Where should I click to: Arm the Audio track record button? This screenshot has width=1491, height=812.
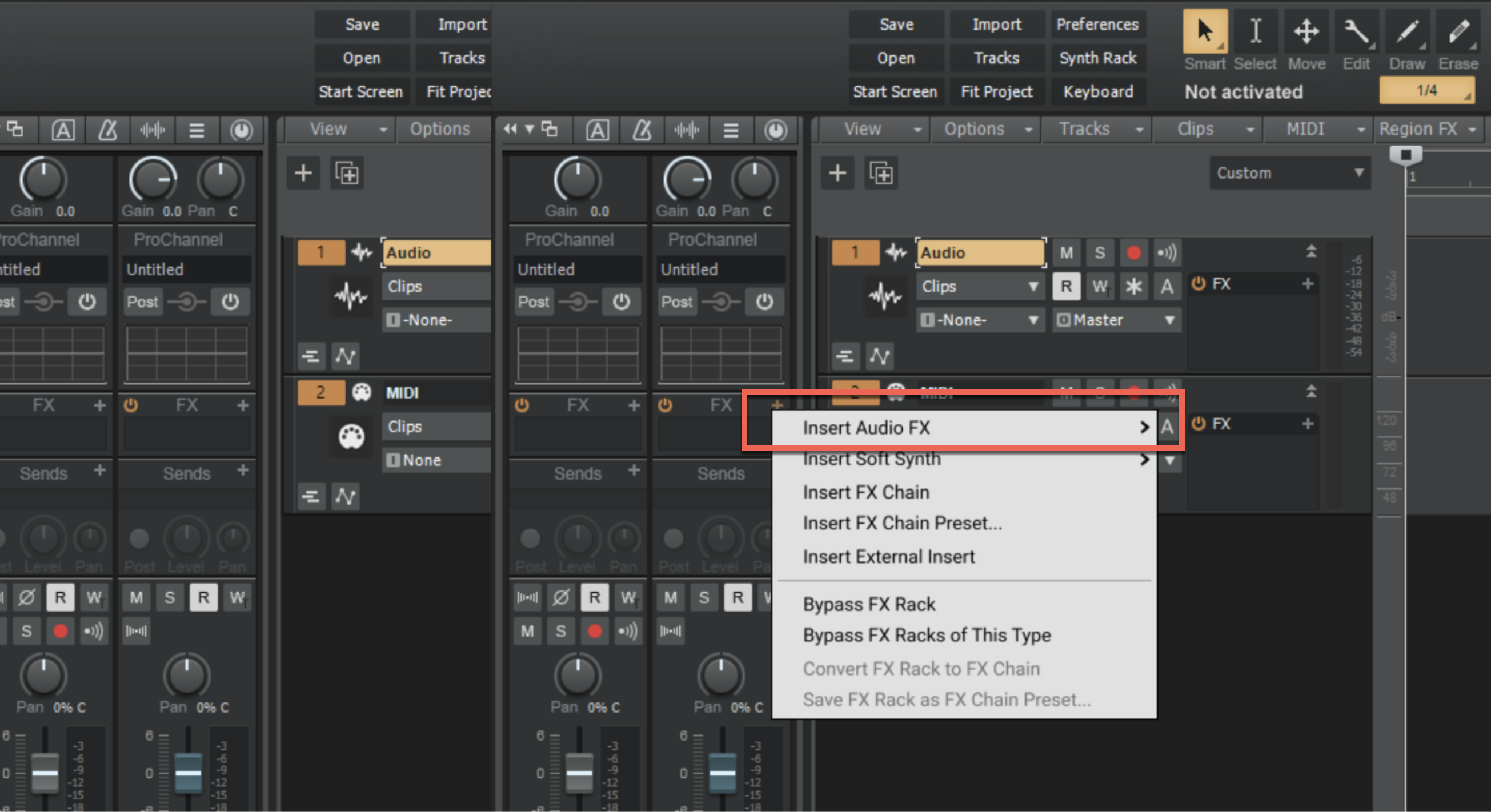click(x=1133, y=253)
